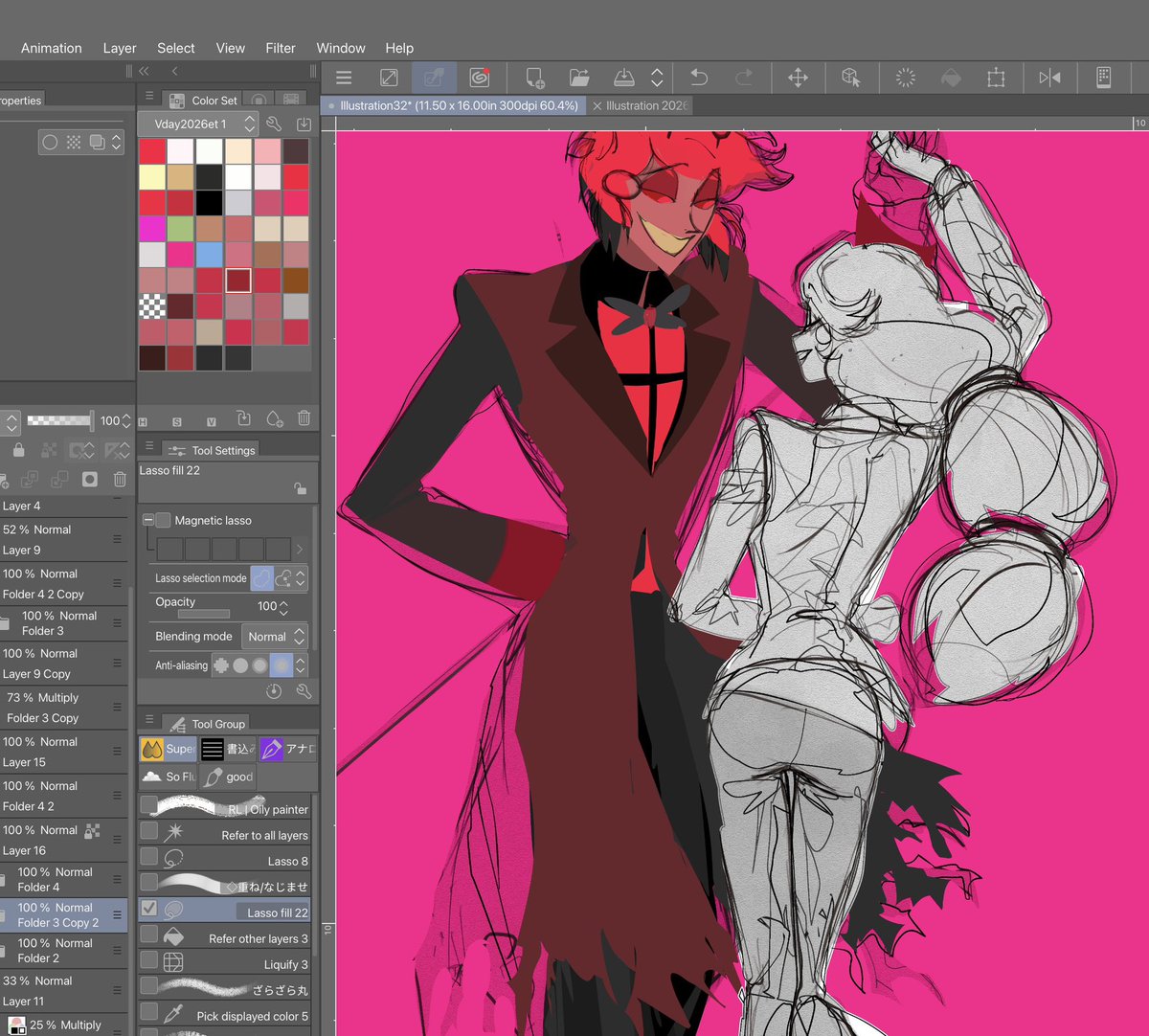1149x1036 pixels.
Task: Tick the RL Oily painter checkbox
Action: (x=148, y=805)
